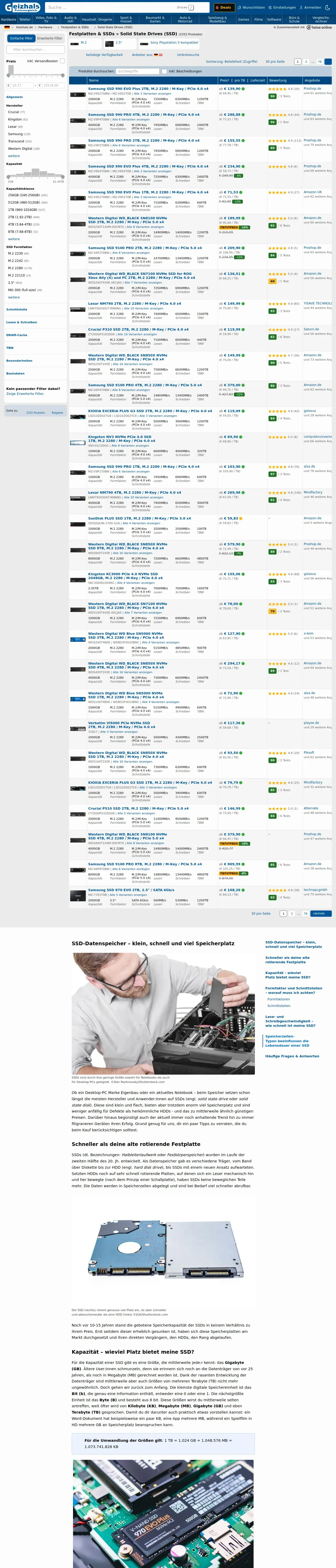Open thumbnail of Samsung SSD 990 EVO Plus 2TB

pyautogui.click(x=77, y=95)
